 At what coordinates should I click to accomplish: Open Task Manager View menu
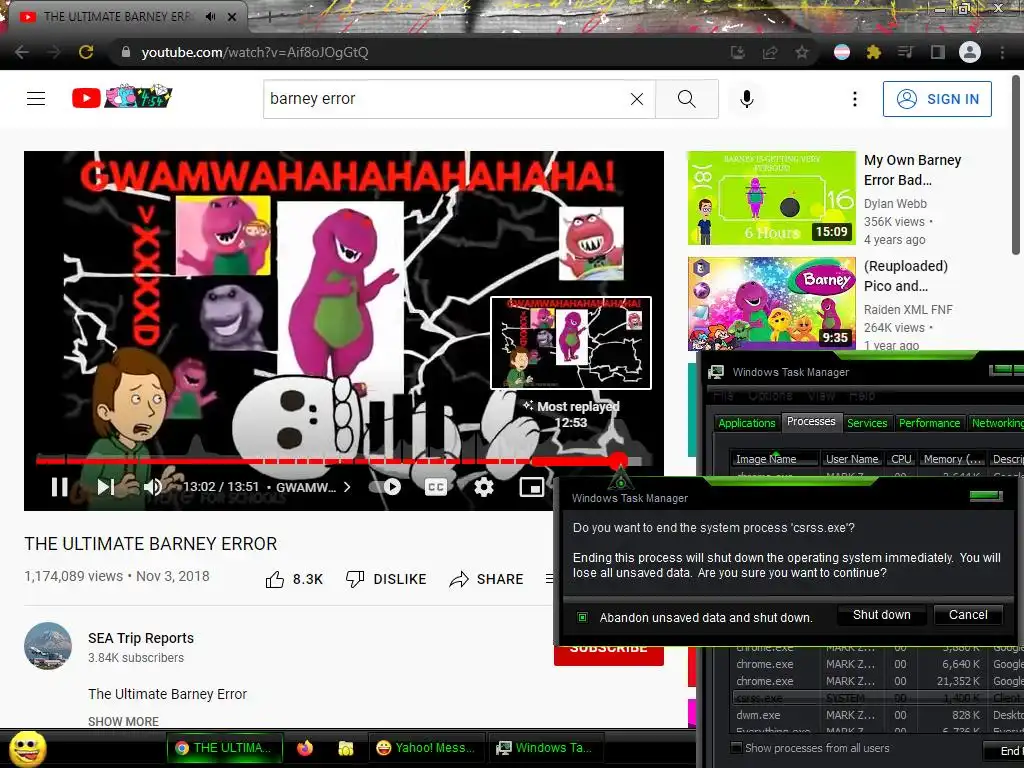[x=821, y=396]
